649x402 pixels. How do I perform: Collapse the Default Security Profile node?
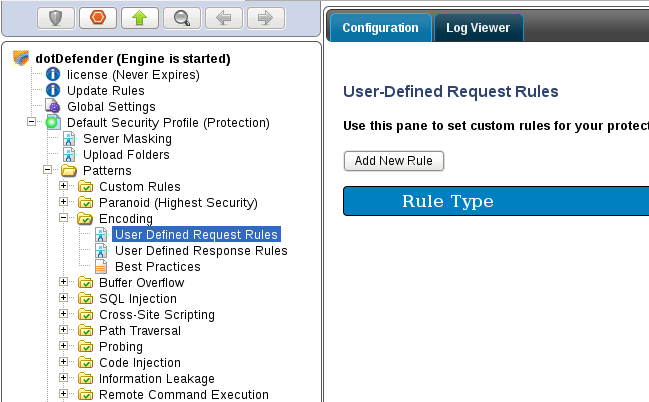pyautogui.click(x=31, y=122)
